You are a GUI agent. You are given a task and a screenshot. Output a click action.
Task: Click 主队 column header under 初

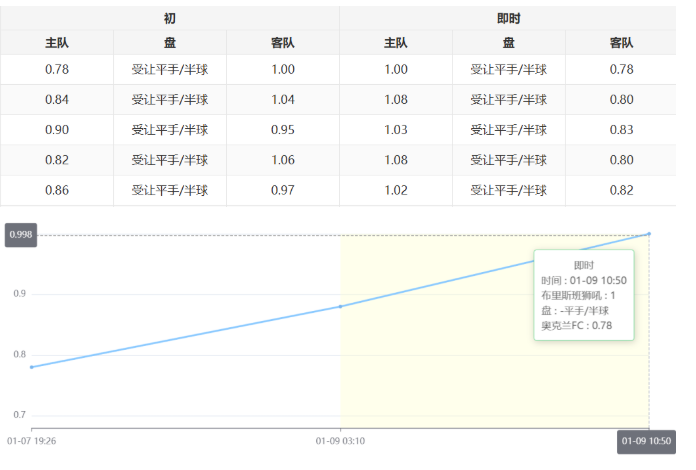[57, 43]
